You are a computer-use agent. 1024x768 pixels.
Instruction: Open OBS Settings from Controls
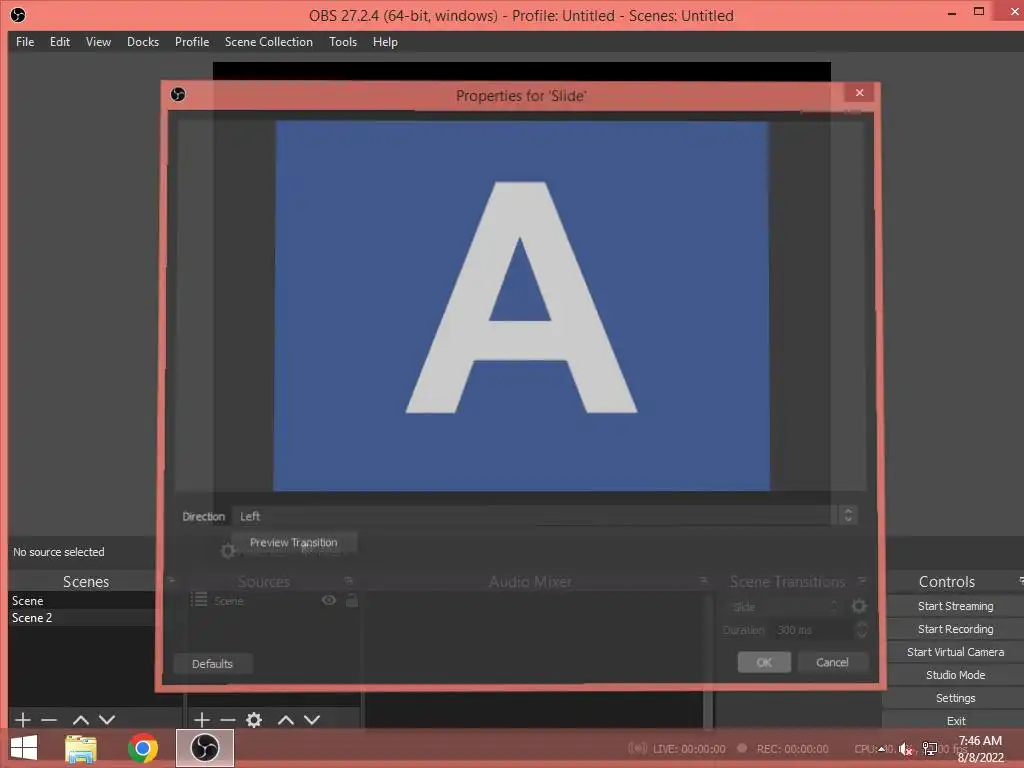(x=955, y=698)
